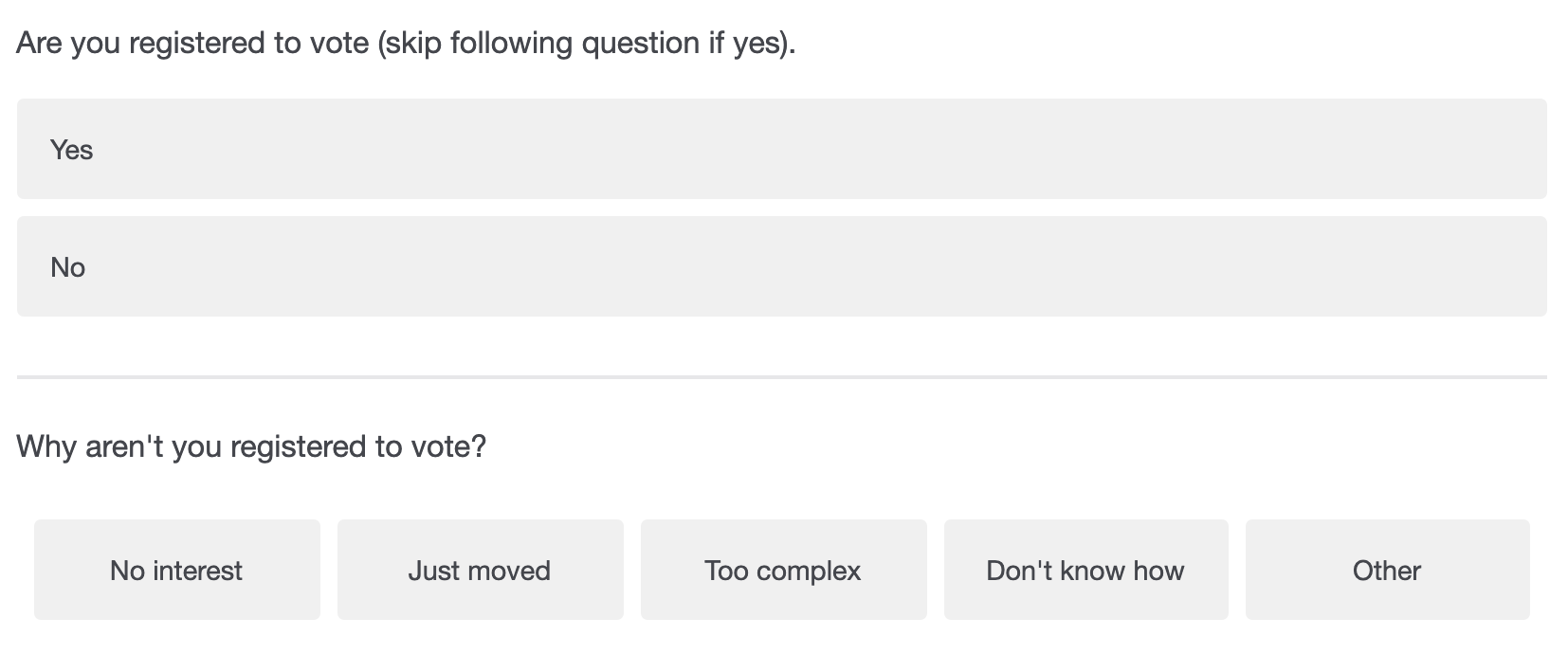Image resolution: width=1568 pixels, height=654 pixels.
Task: Mark No interest as why not registered
Action: (x=176, y=570)
